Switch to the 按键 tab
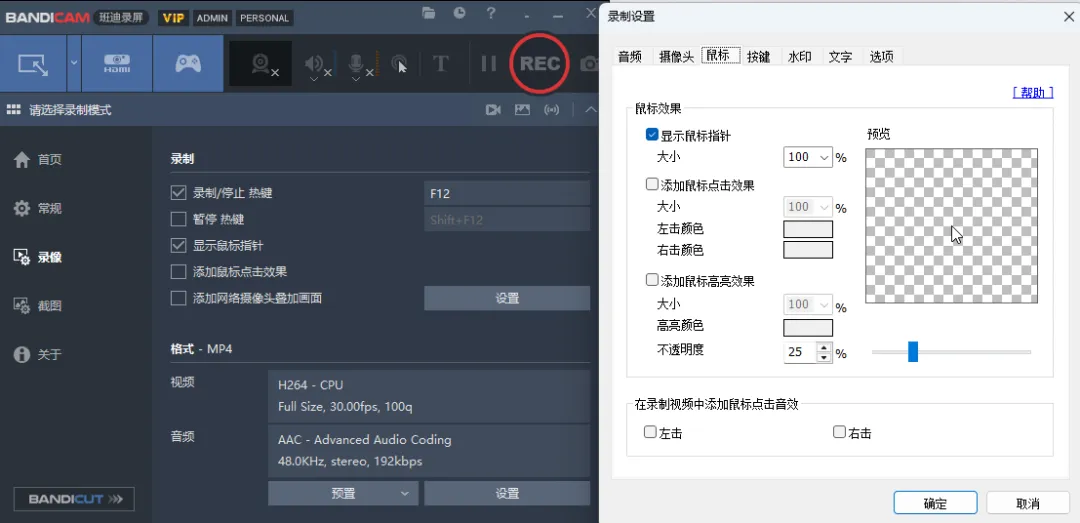The image size is (1080, 523). point(758,57)
